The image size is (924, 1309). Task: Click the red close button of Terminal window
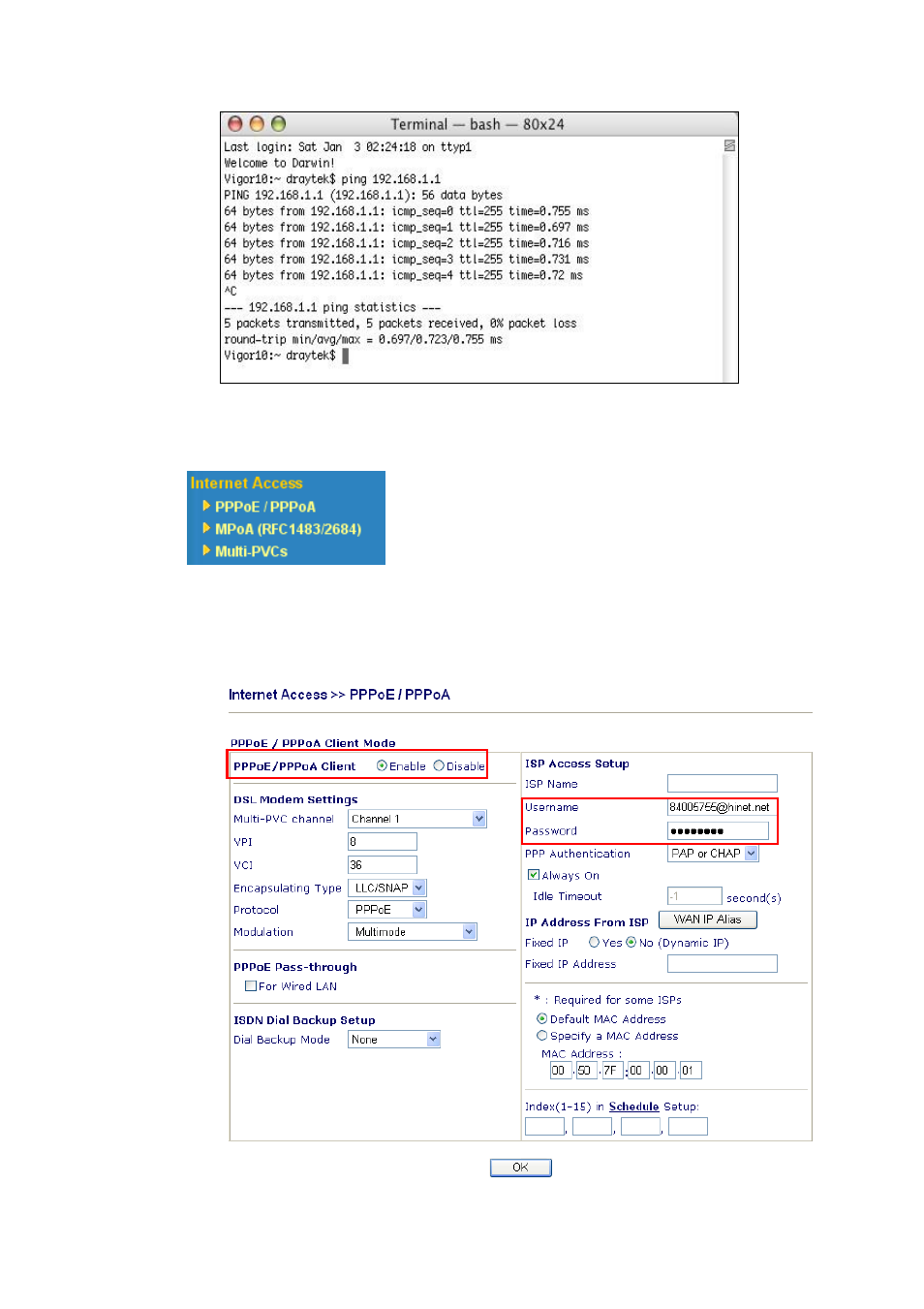point(234,124)
